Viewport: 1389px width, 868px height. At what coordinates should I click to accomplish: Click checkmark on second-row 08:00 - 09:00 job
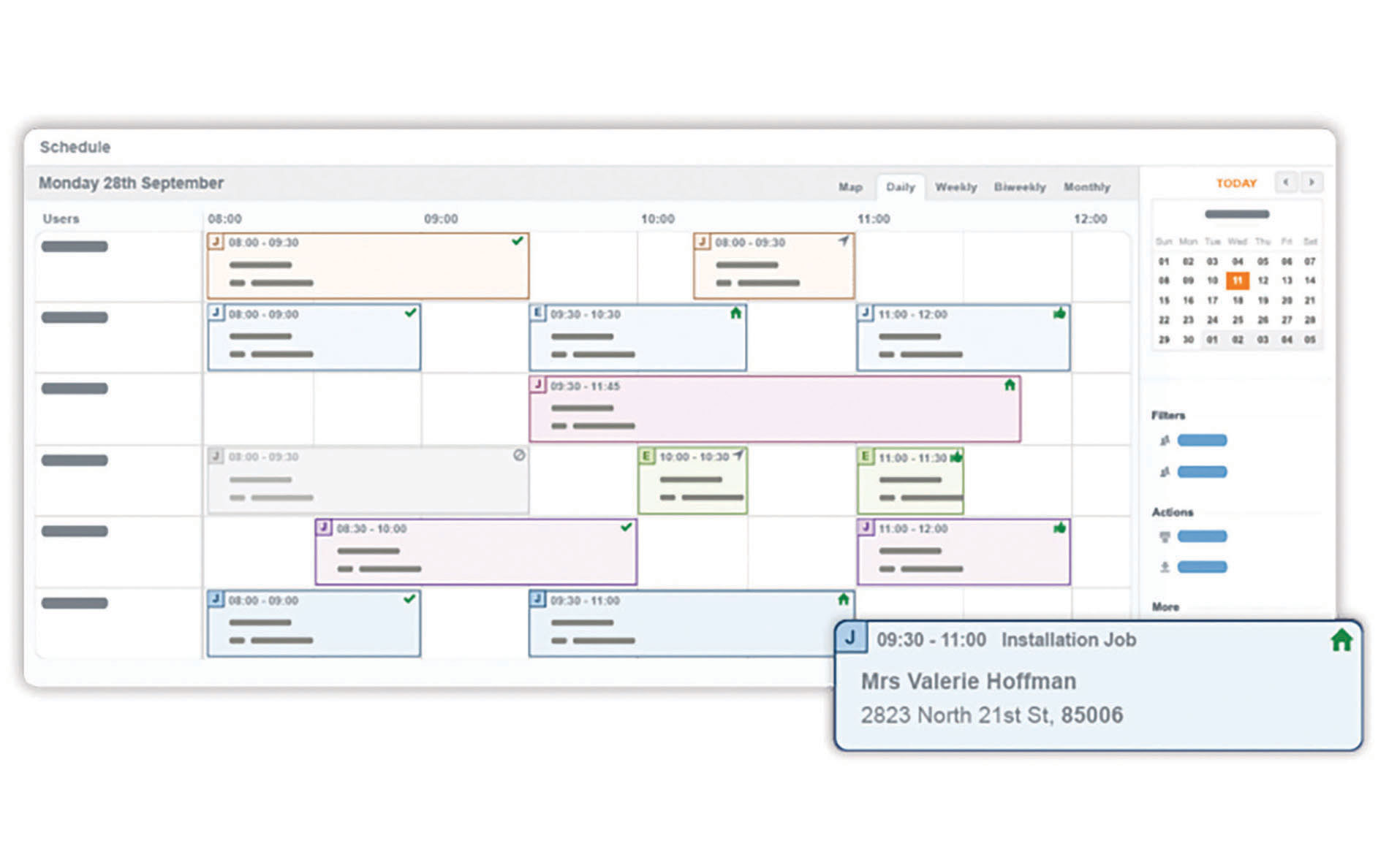410,313
